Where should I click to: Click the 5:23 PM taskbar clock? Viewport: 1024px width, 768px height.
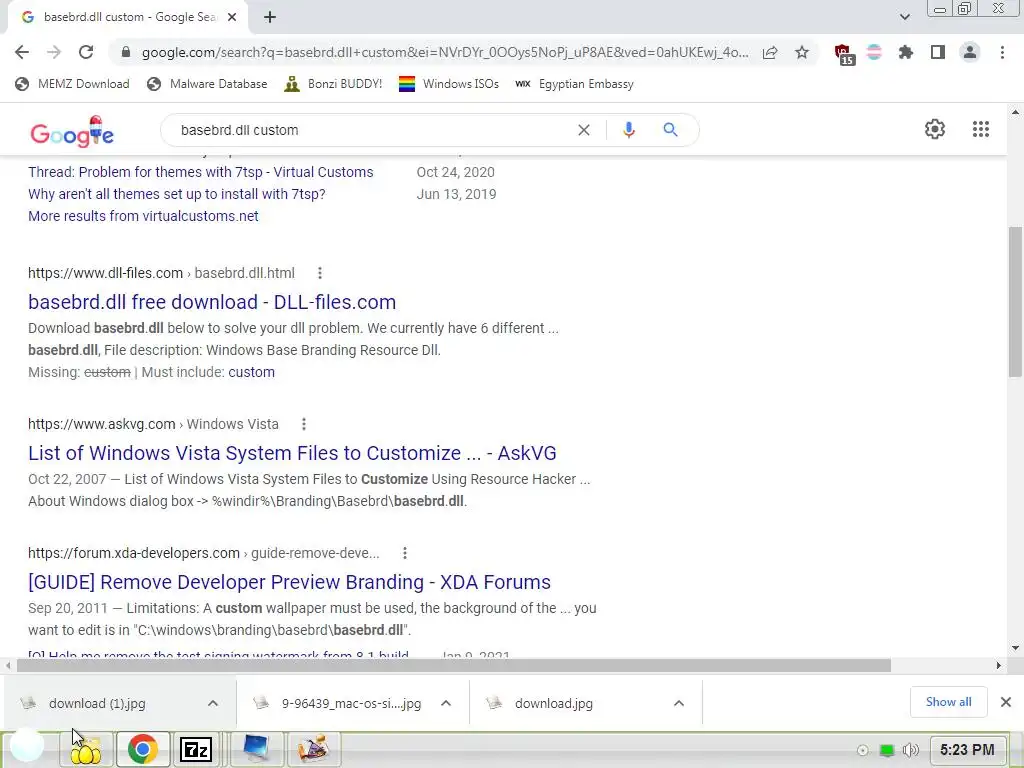tap(967, 750)
